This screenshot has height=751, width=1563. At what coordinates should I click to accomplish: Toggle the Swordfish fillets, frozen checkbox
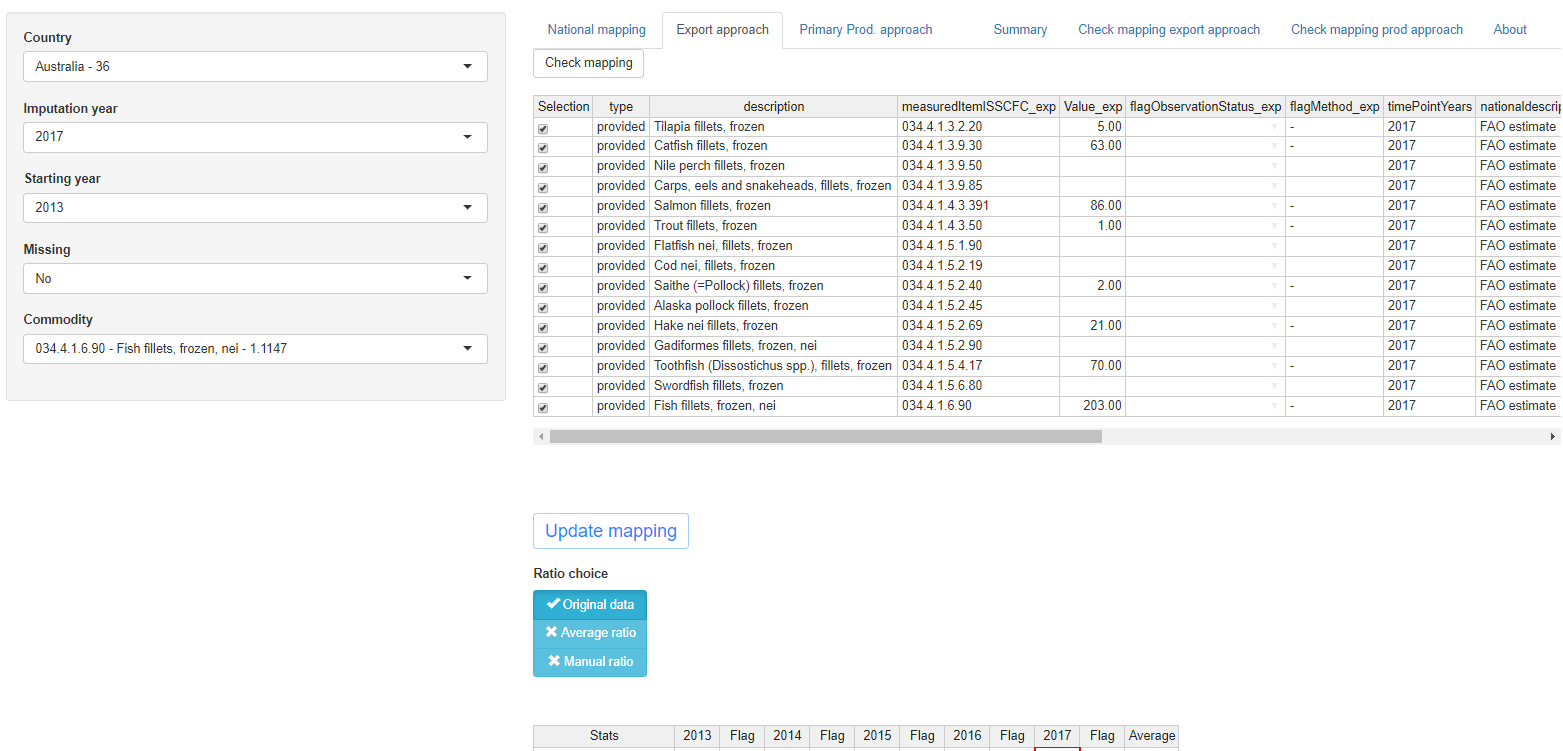(x=543, y=388)
